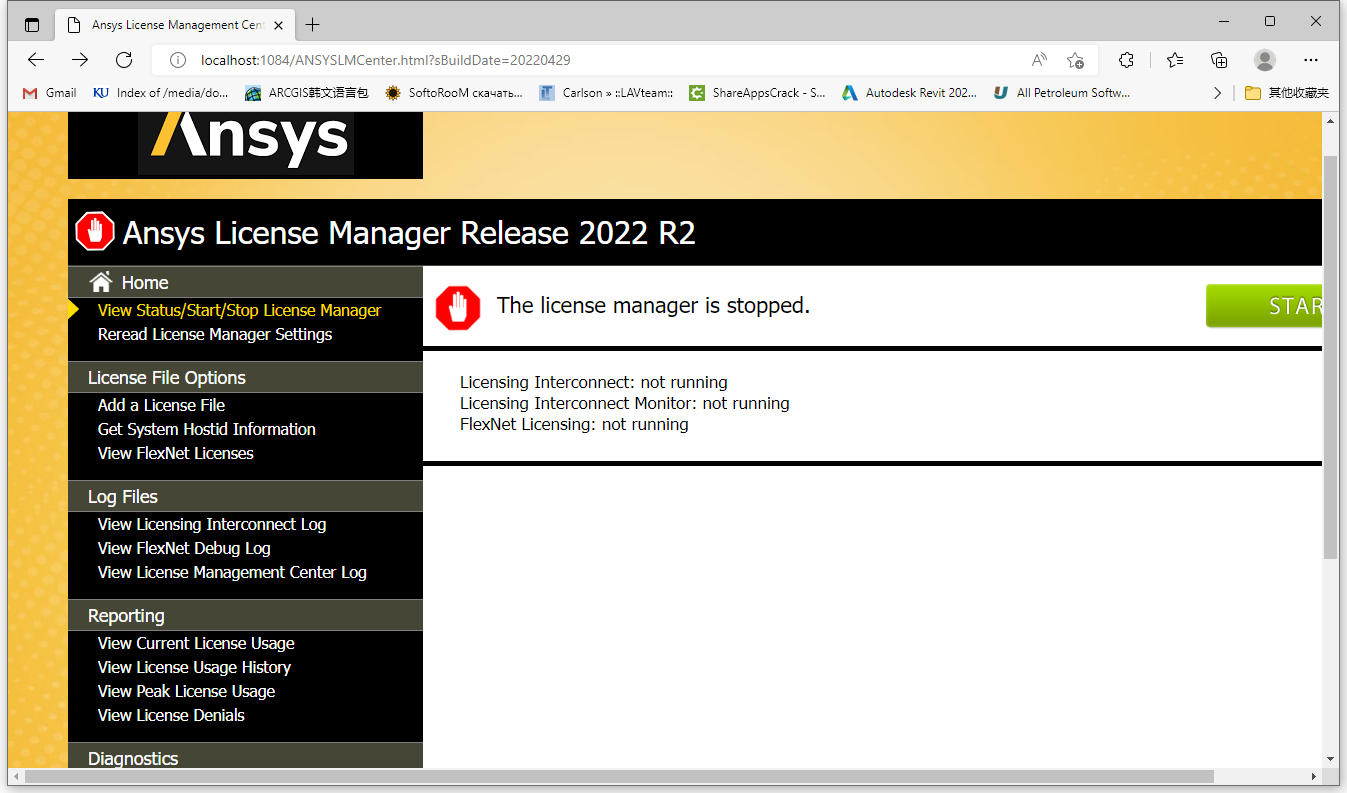Viewport: 1347px width, 793px height.
Task: Open the Autodesk Revit bookmark
Action: (x=910, y=93)
